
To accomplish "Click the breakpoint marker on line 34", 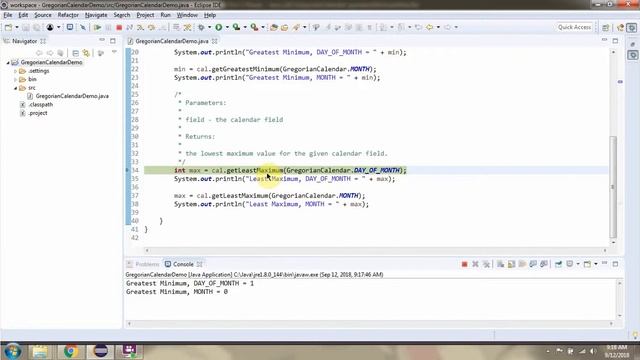I will [127, 170].
